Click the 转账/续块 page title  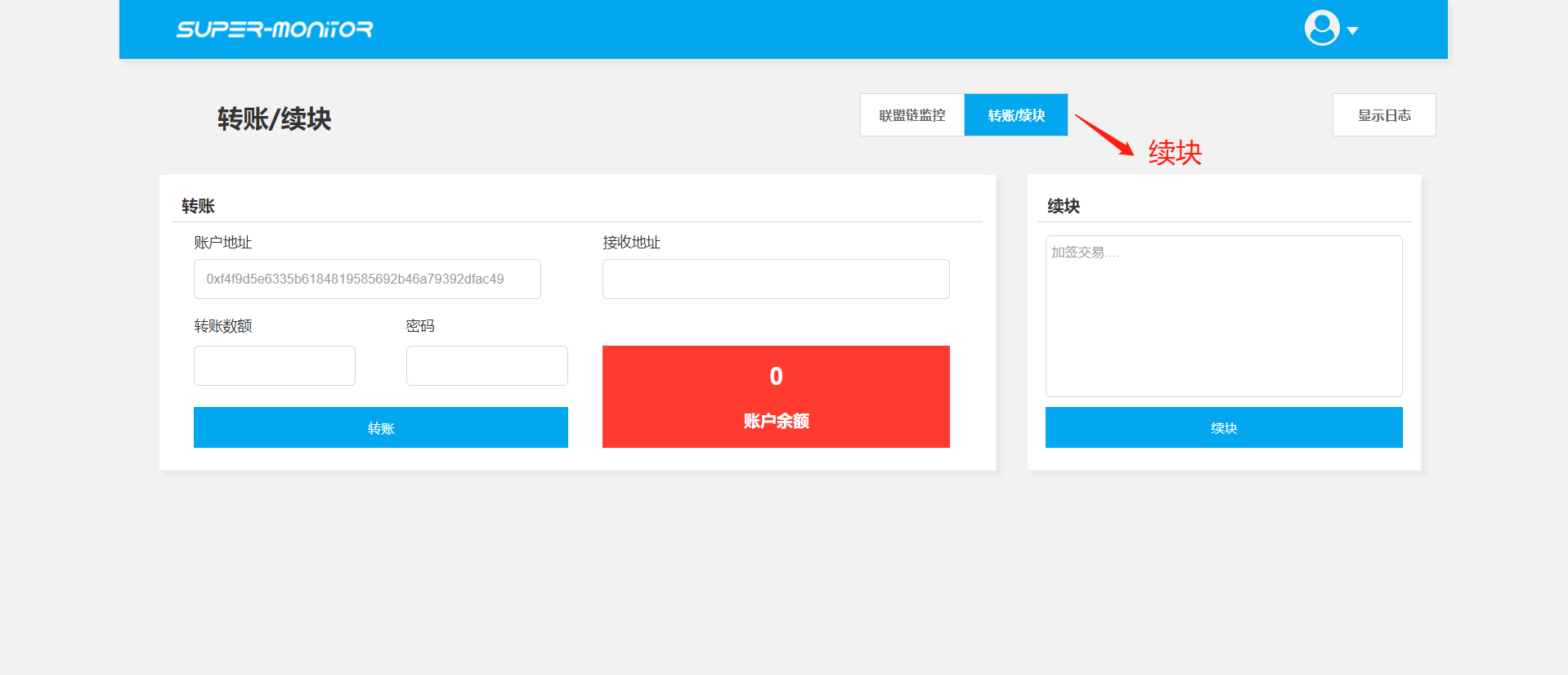pyautogui.click(x=275, y=119)
